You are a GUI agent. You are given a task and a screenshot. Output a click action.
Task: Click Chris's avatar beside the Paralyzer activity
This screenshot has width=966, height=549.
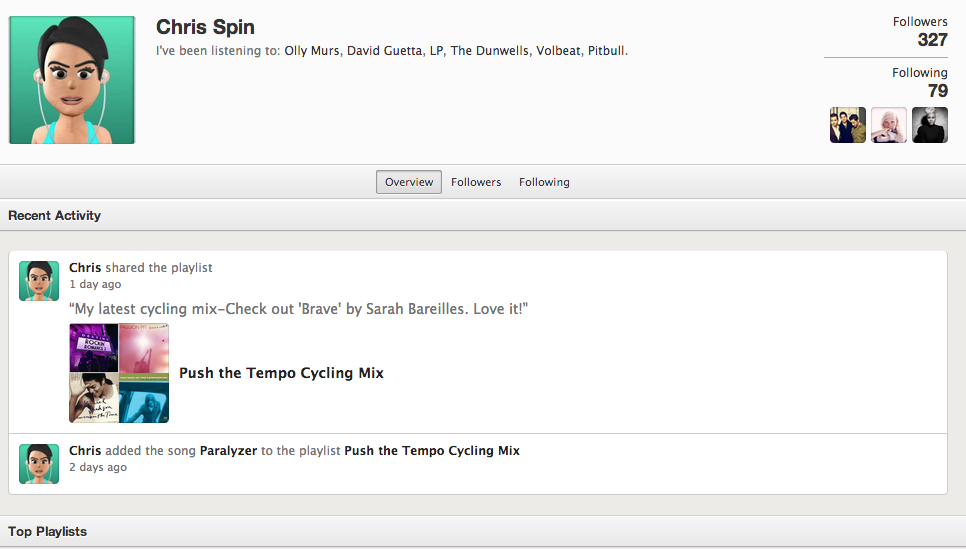coord(39,464)
